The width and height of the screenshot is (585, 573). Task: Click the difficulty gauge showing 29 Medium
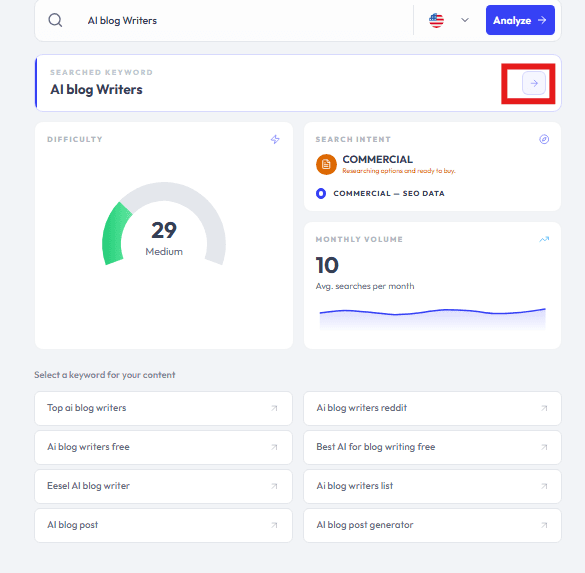(x=164, y=224)
